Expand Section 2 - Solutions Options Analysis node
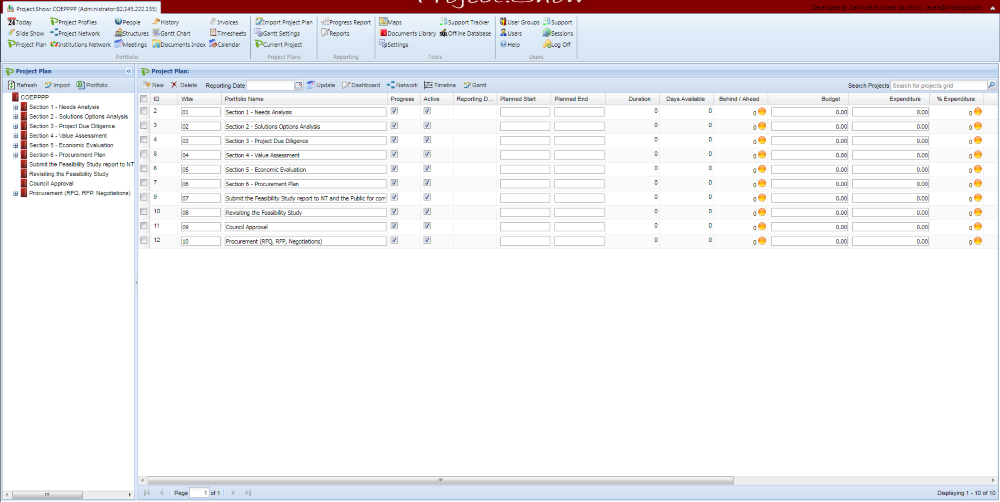The width and height of the screenshot is (1000, 502). click(x=15, y=117)
